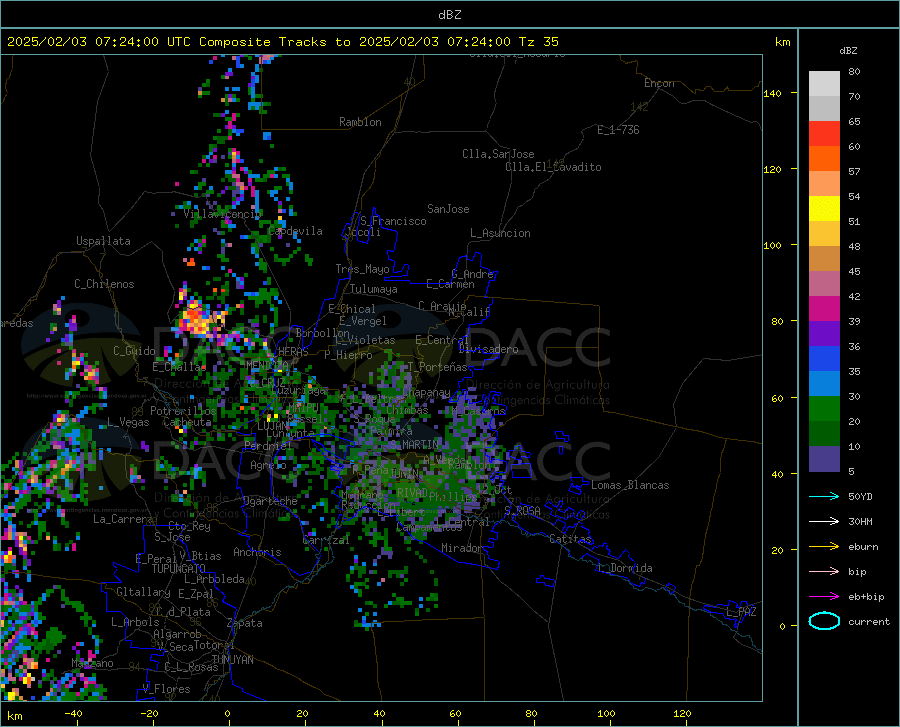Click the 'Divisadero' map label
Viewport: 900px width, 727px height.
pos(488,349)
